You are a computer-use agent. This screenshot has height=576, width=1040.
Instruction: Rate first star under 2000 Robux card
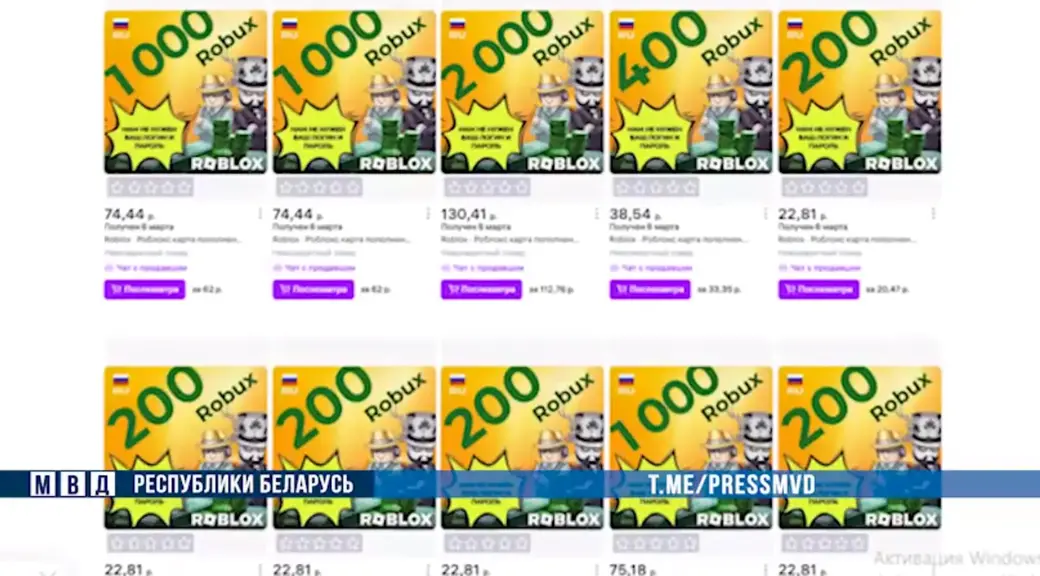[x=455, y=188]
